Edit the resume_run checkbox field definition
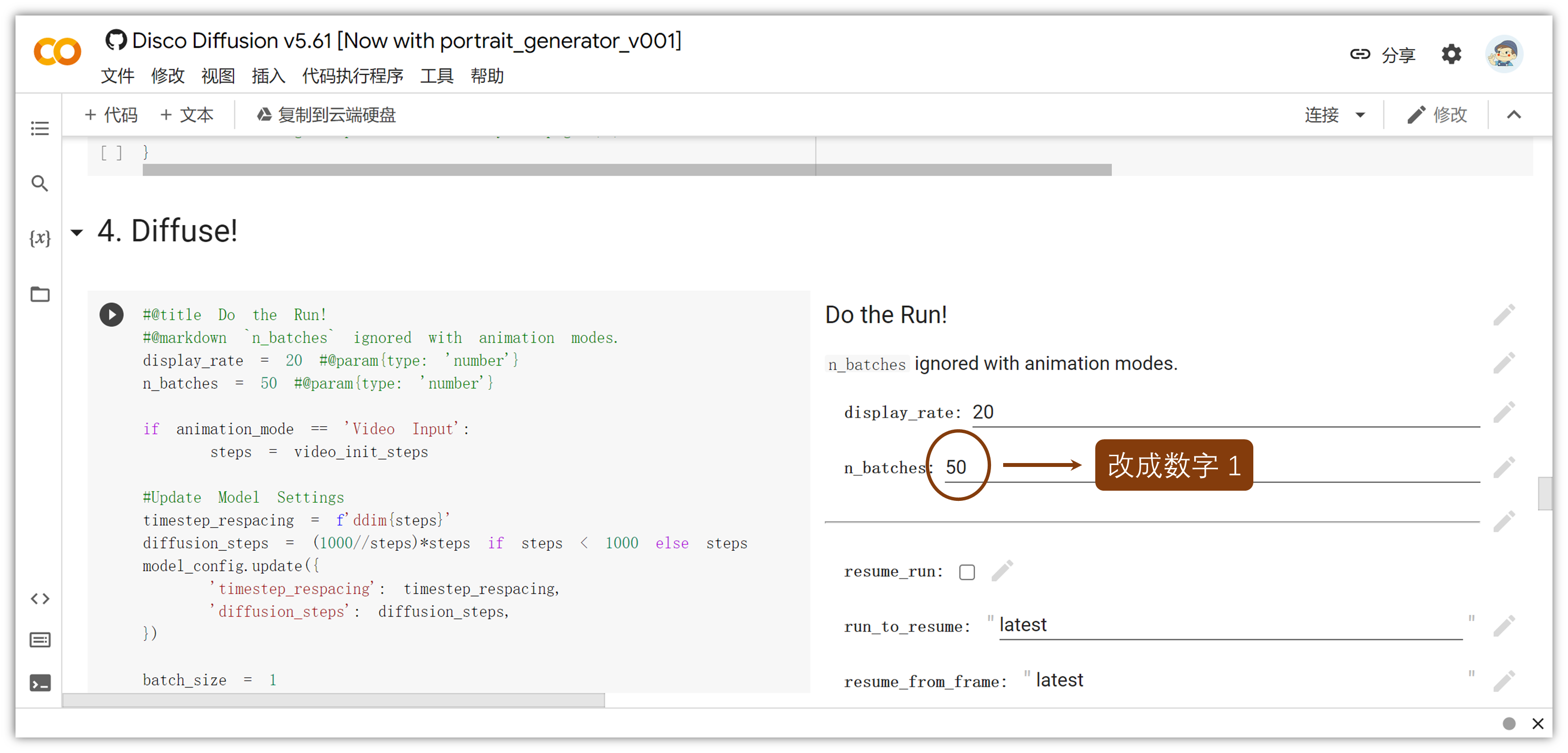 click(x=1002, y=571)
